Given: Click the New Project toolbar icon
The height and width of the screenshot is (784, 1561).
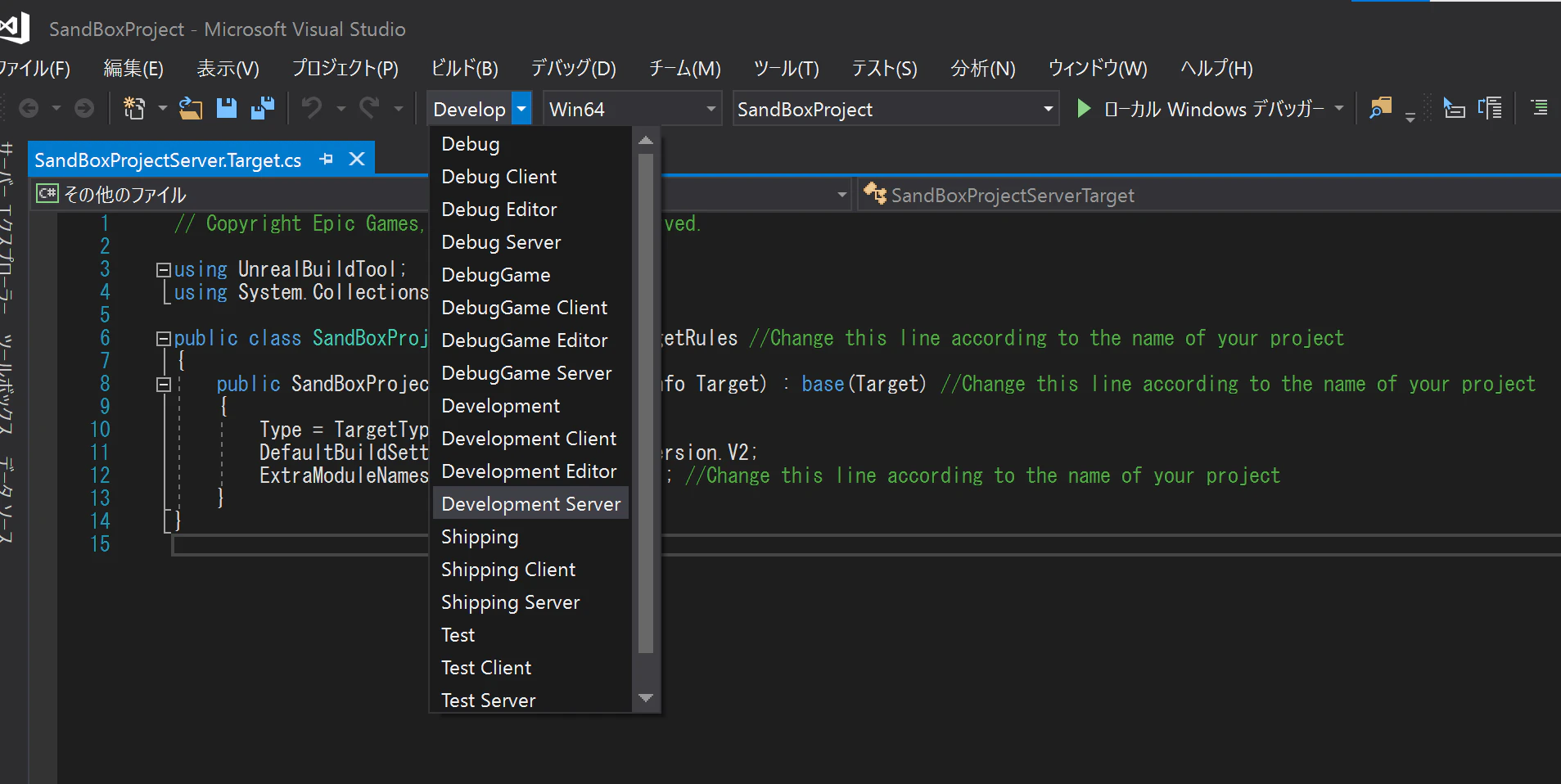Looking at the screenshot, I should click(x=134, y=108).
